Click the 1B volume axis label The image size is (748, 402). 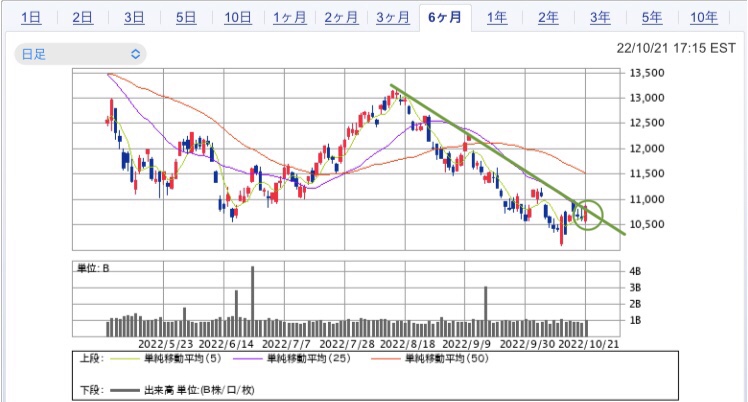tap(635, 320)
